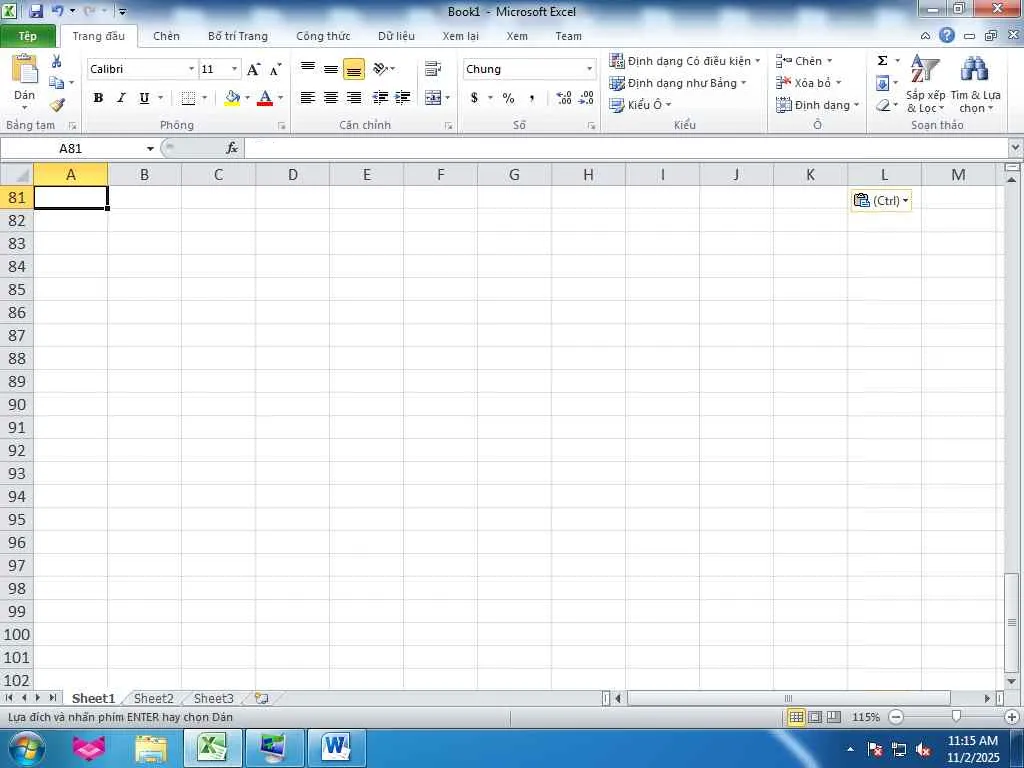Click the Windows Start button
Image resolution: width=1024 pixels, height=768 pixels.
(25, 748)
